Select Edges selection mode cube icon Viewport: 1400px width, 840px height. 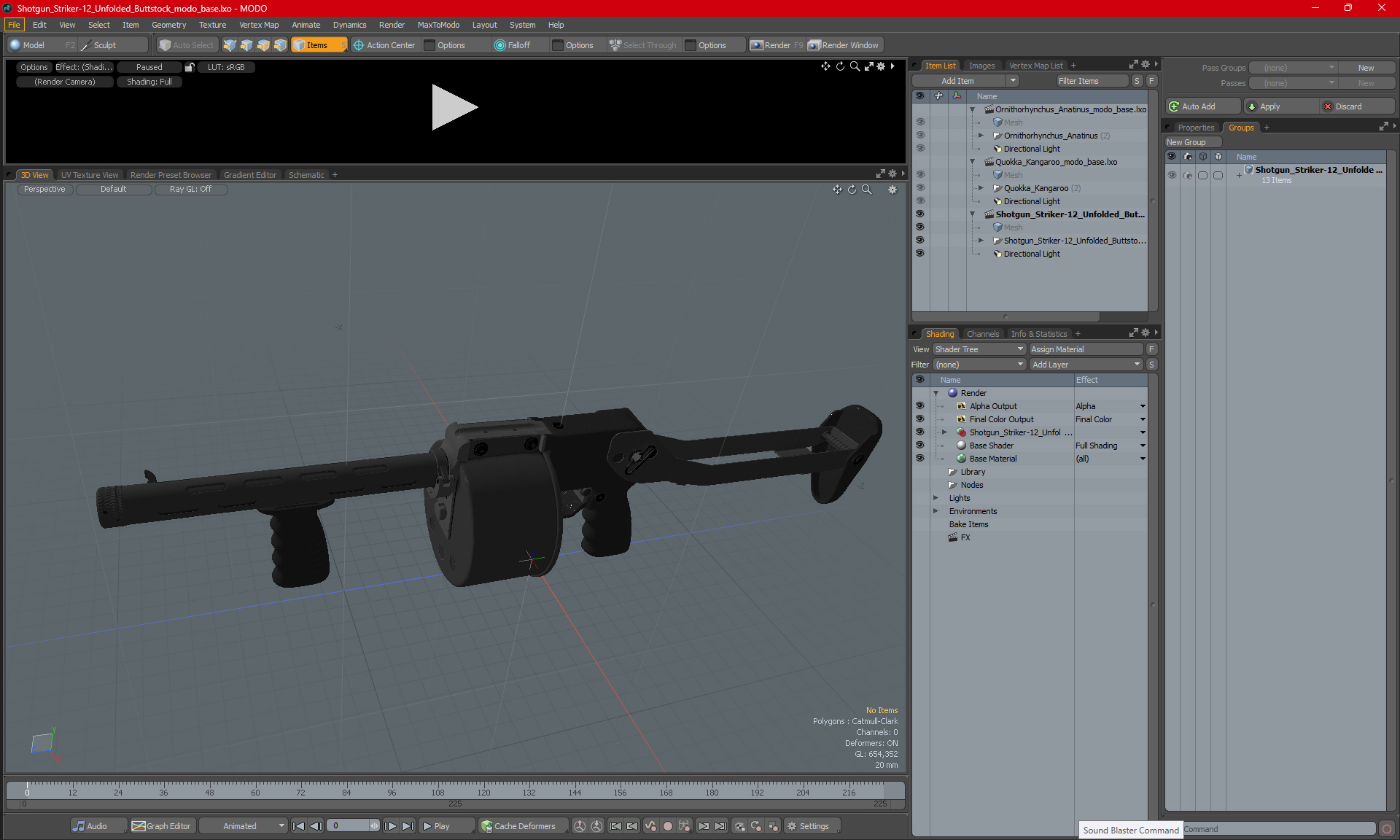[x=246, y=45]
